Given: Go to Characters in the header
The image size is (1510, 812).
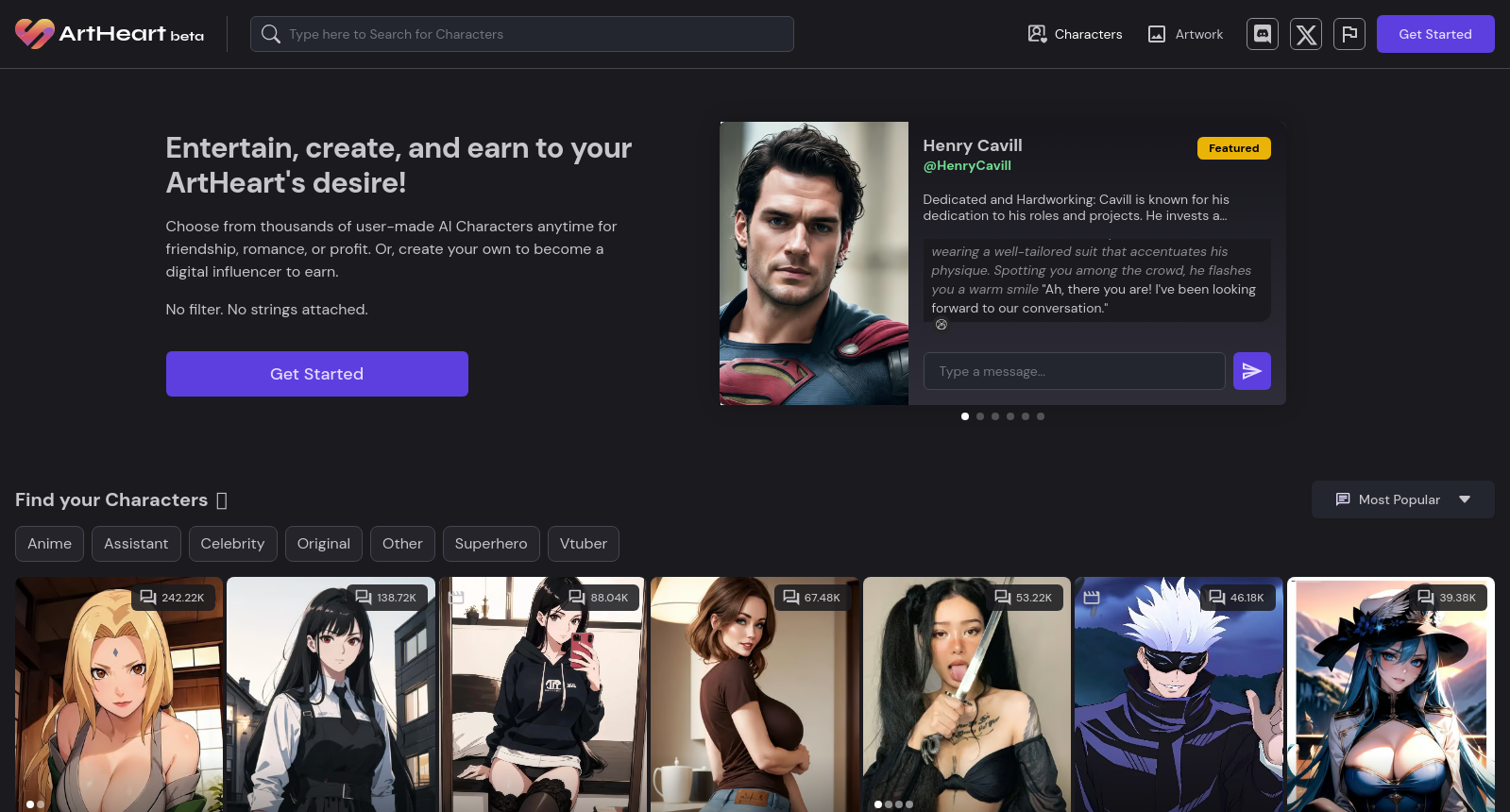Looking at the screenshot, I should 1075,34.
